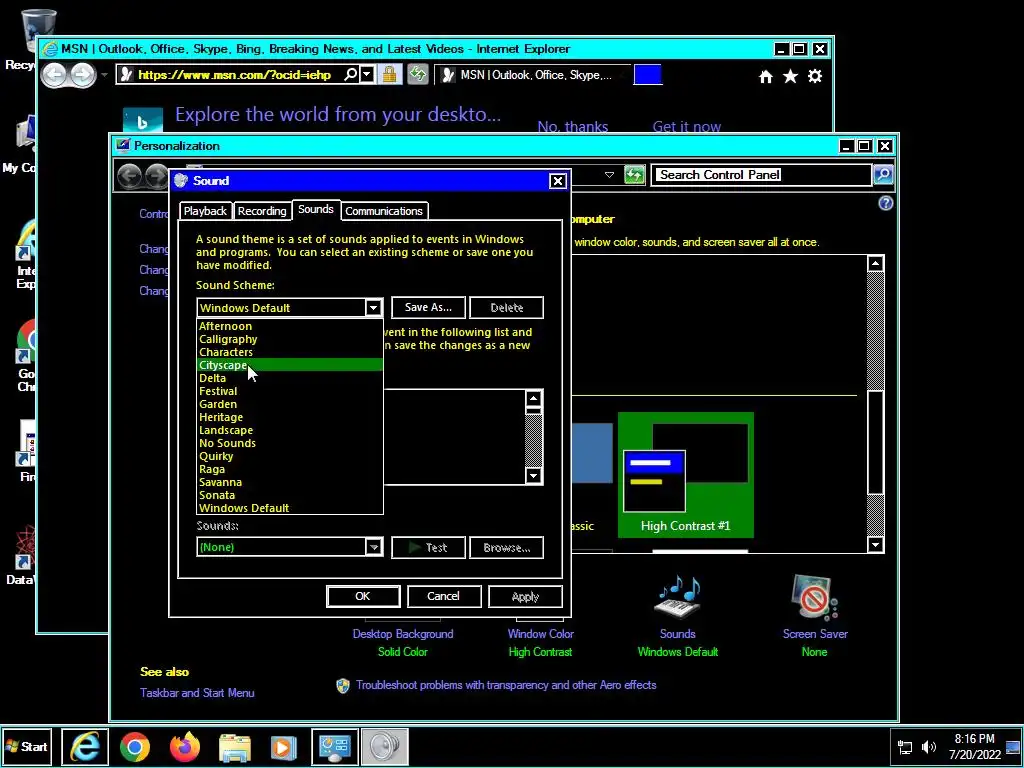Click the Delete scheme button
This screenshot has height=768, width=1024.
point(507,308)
